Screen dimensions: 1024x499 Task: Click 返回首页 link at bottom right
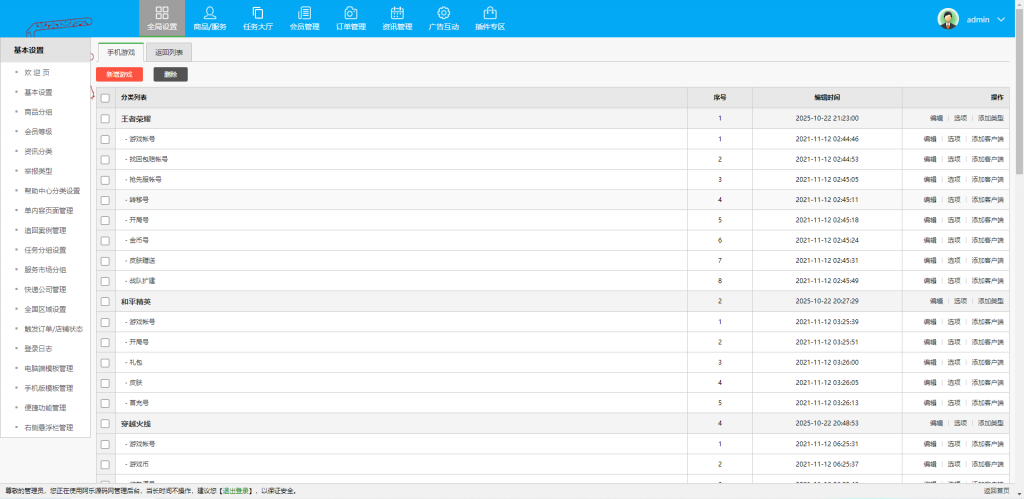click(x=996, y=491)
